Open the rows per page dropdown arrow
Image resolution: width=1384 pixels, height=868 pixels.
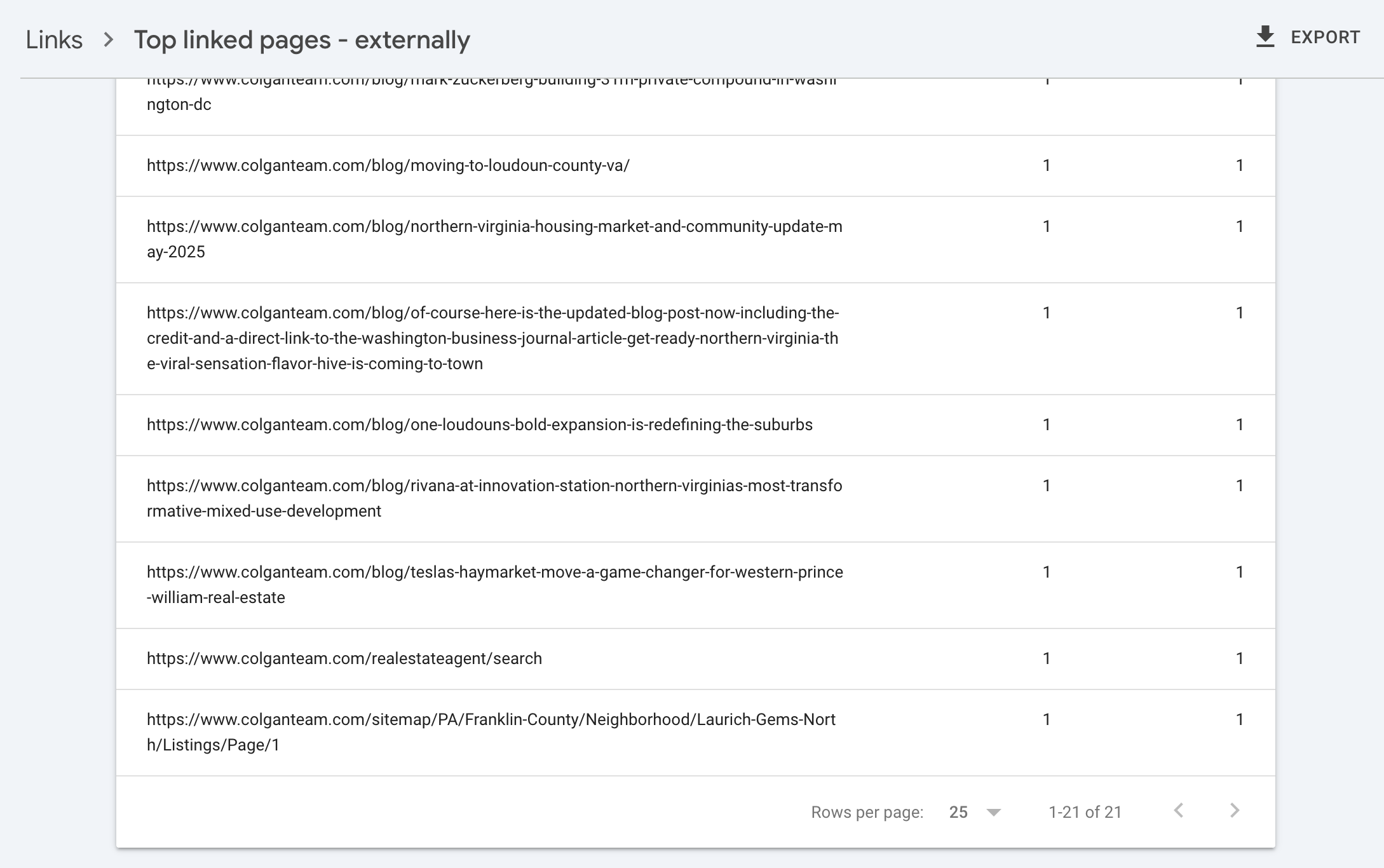point(994,812)
